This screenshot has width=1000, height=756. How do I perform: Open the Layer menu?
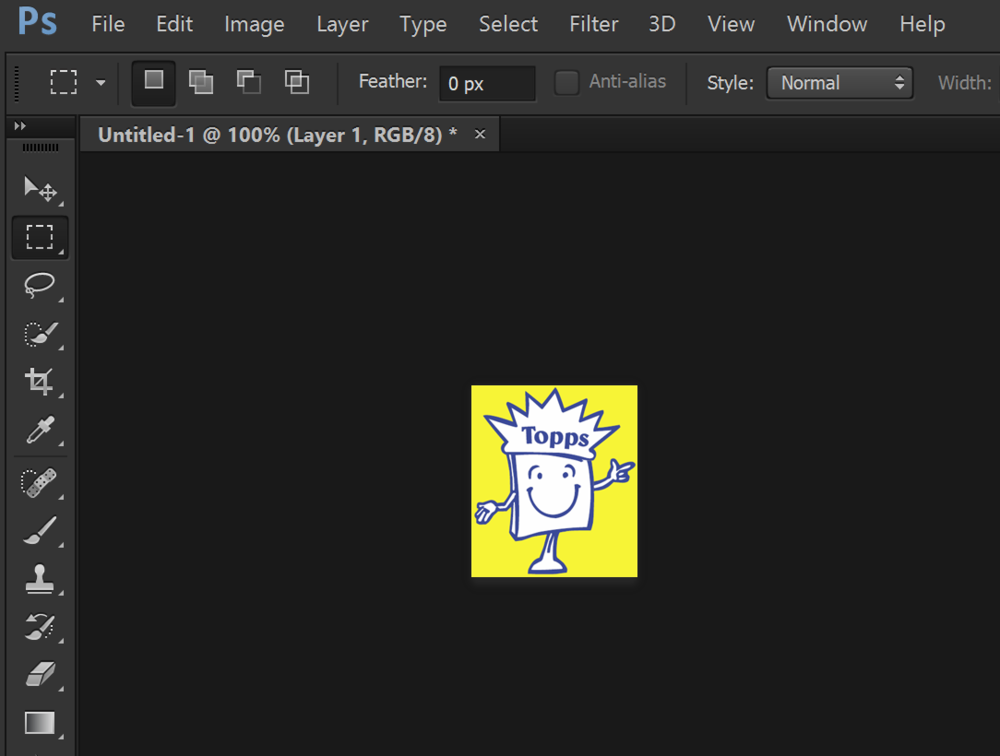[342, 24]
